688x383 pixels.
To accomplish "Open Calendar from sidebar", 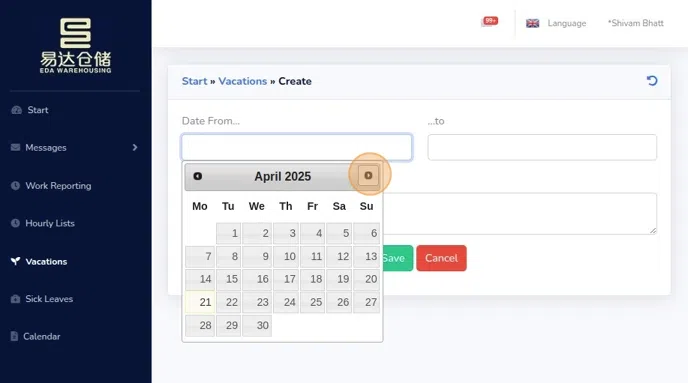I will pyautogui.click(x=41, y=336).
